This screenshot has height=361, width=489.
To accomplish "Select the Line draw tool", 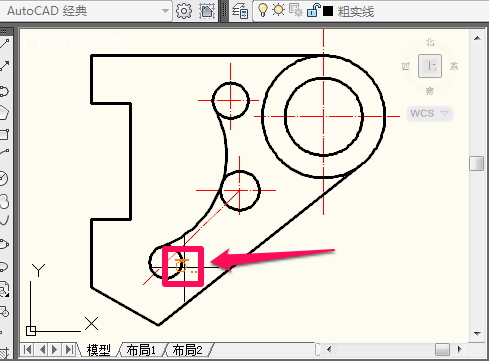I will (4, 44).
